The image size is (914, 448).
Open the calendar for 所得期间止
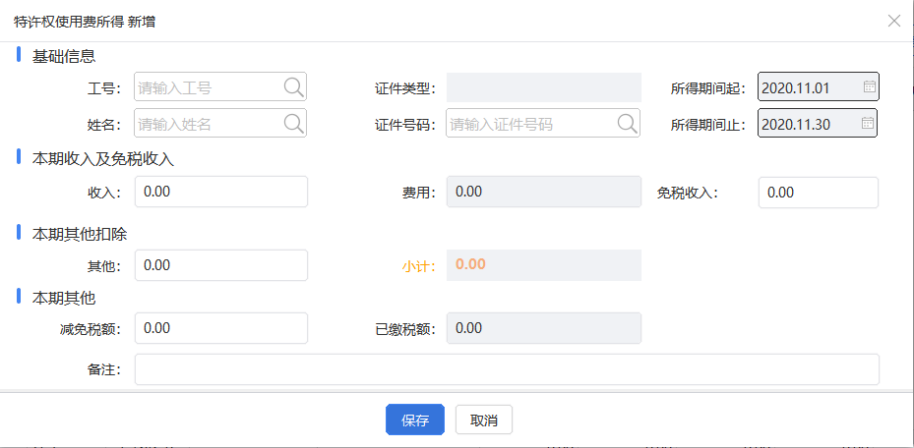click(x=867, y=123)
